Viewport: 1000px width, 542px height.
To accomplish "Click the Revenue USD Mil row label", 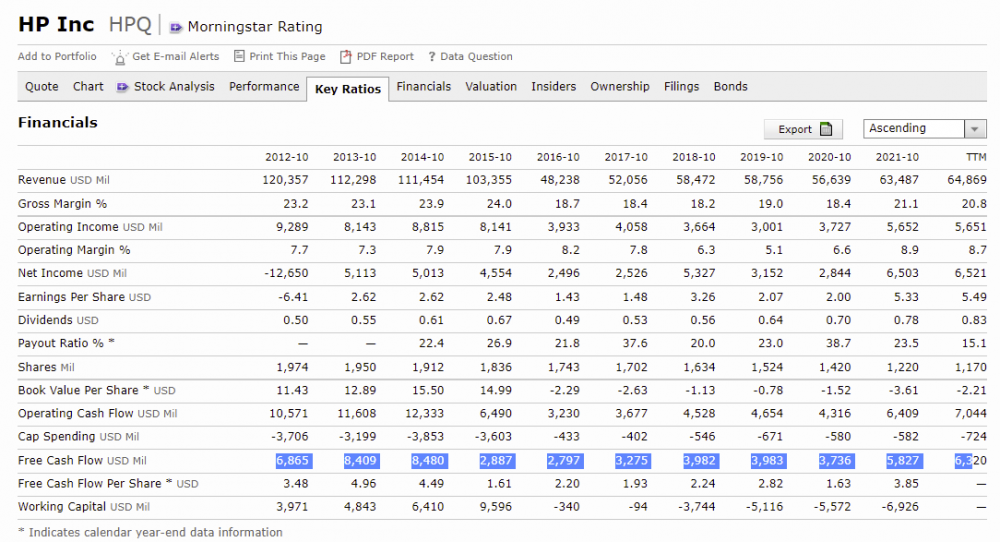I will [64, 180].
